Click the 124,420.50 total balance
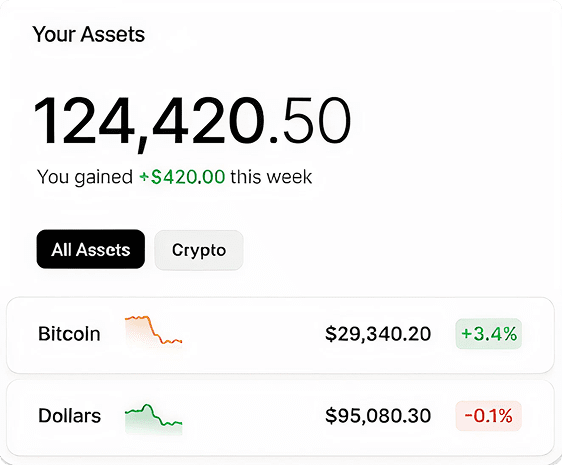The image size is (562, 465). 192,122
